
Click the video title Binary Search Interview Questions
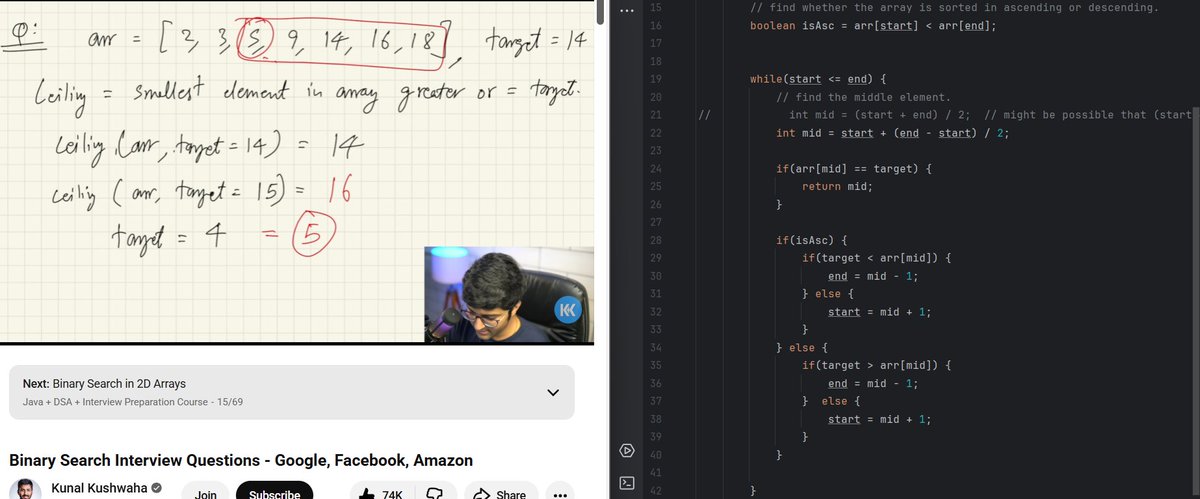(x=241, y=460)
